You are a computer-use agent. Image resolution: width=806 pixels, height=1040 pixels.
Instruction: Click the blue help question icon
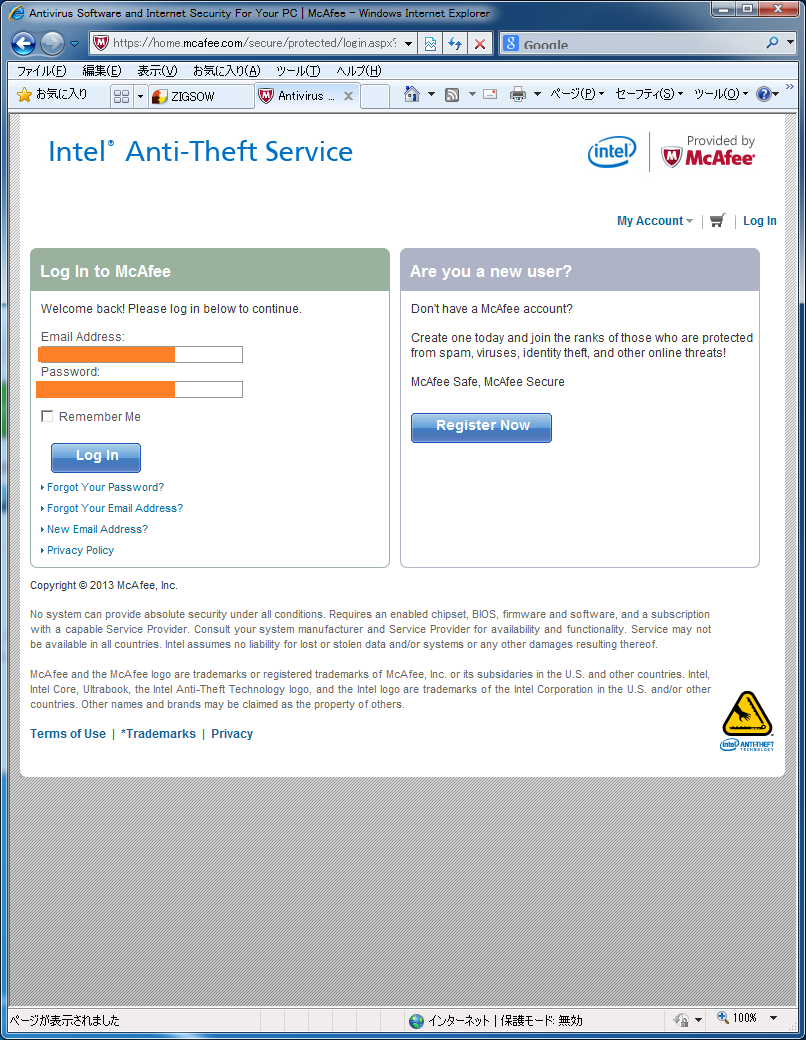coord(764,94)
